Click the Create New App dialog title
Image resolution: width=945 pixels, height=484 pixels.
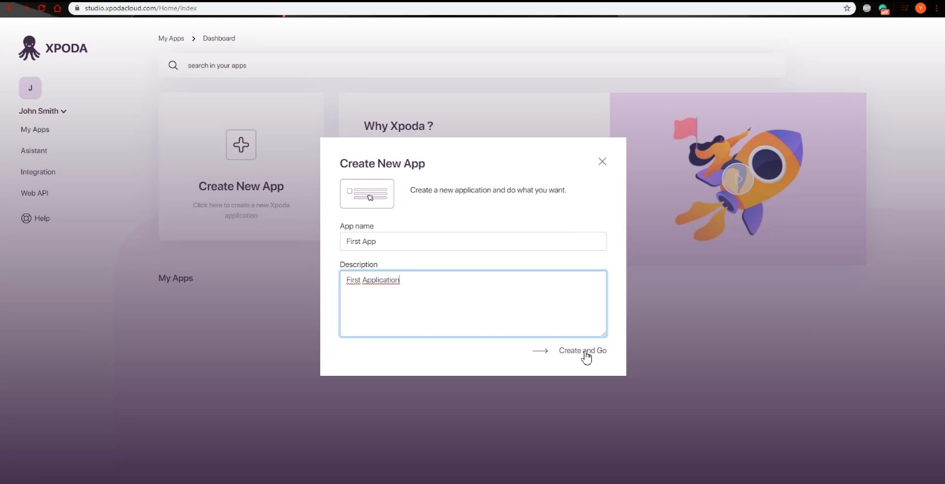[x=382, y=163]
